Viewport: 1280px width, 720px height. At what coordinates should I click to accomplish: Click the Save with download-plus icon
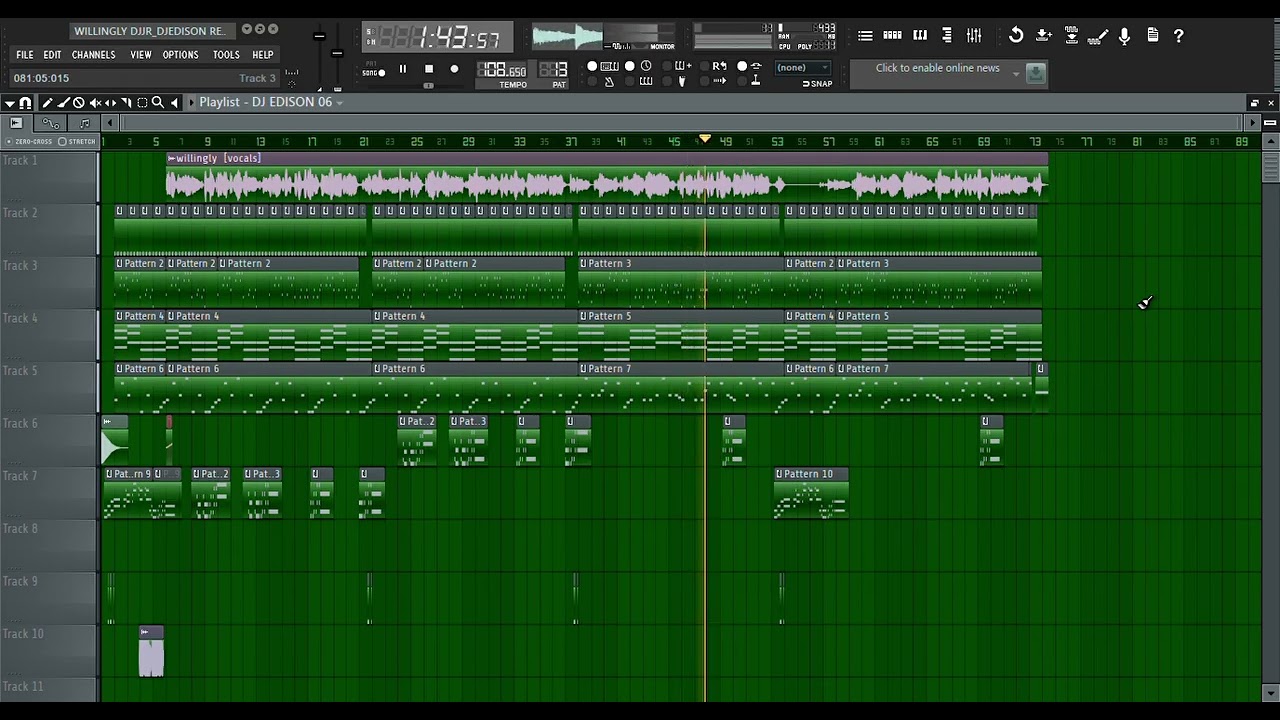tap(1043, 36)
